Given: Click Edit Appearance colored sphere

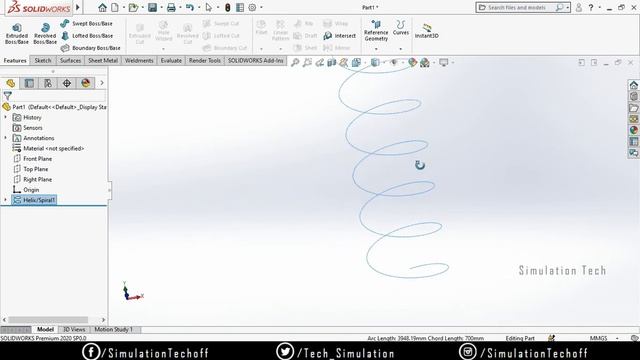Looking at the screenshot, I should (x=412, y=62).
